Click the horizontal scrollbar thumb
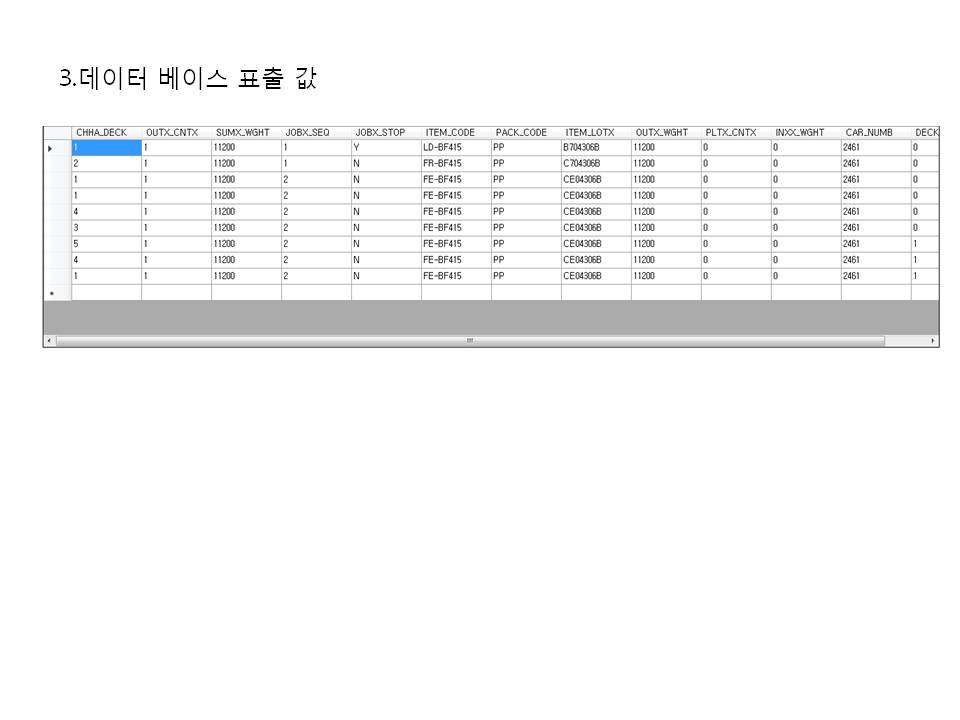The image size is (960, 720). point(470,341)
